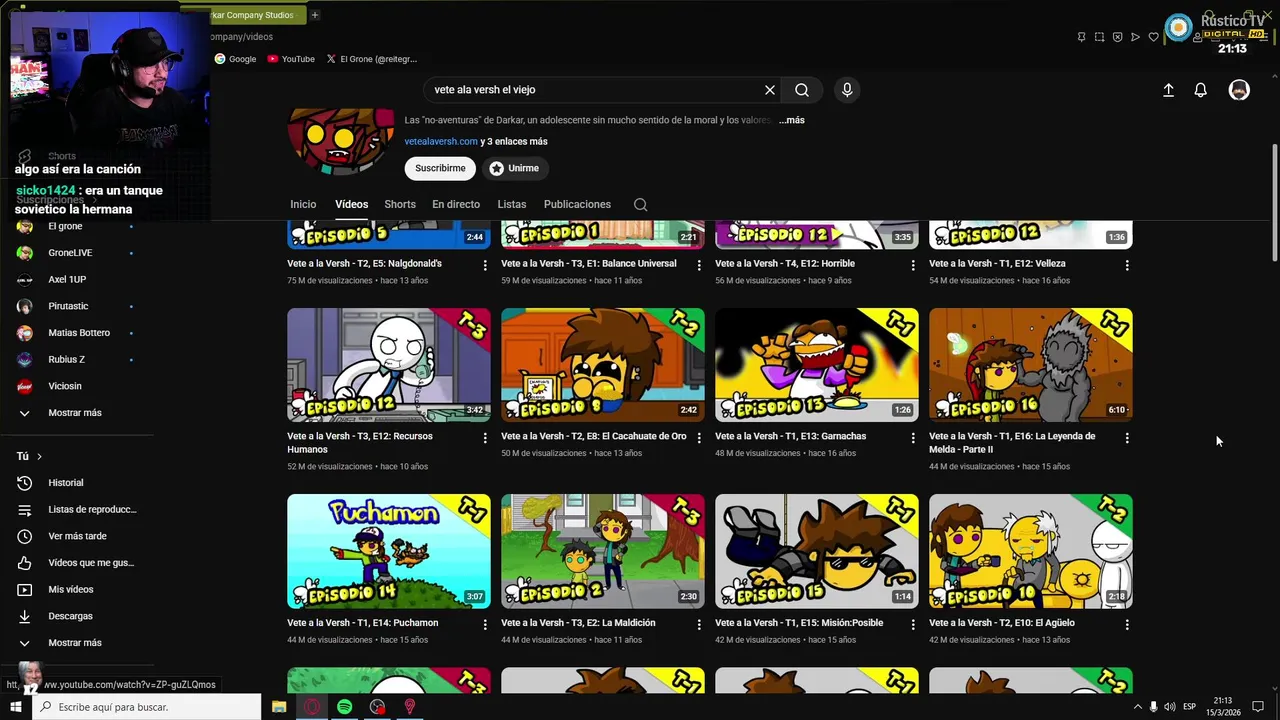Open options menu for Horrible video

(913, 265)
